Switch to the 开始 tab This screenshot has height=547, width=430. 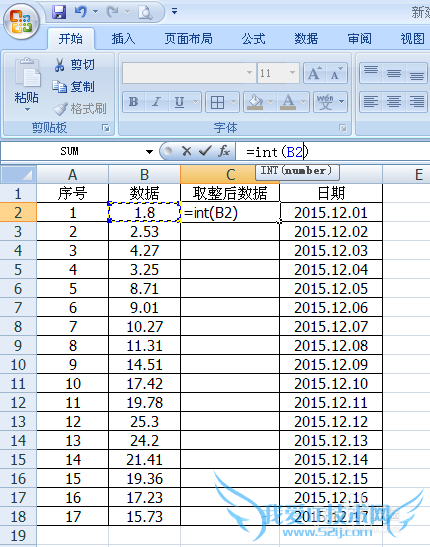coord(71,39)
